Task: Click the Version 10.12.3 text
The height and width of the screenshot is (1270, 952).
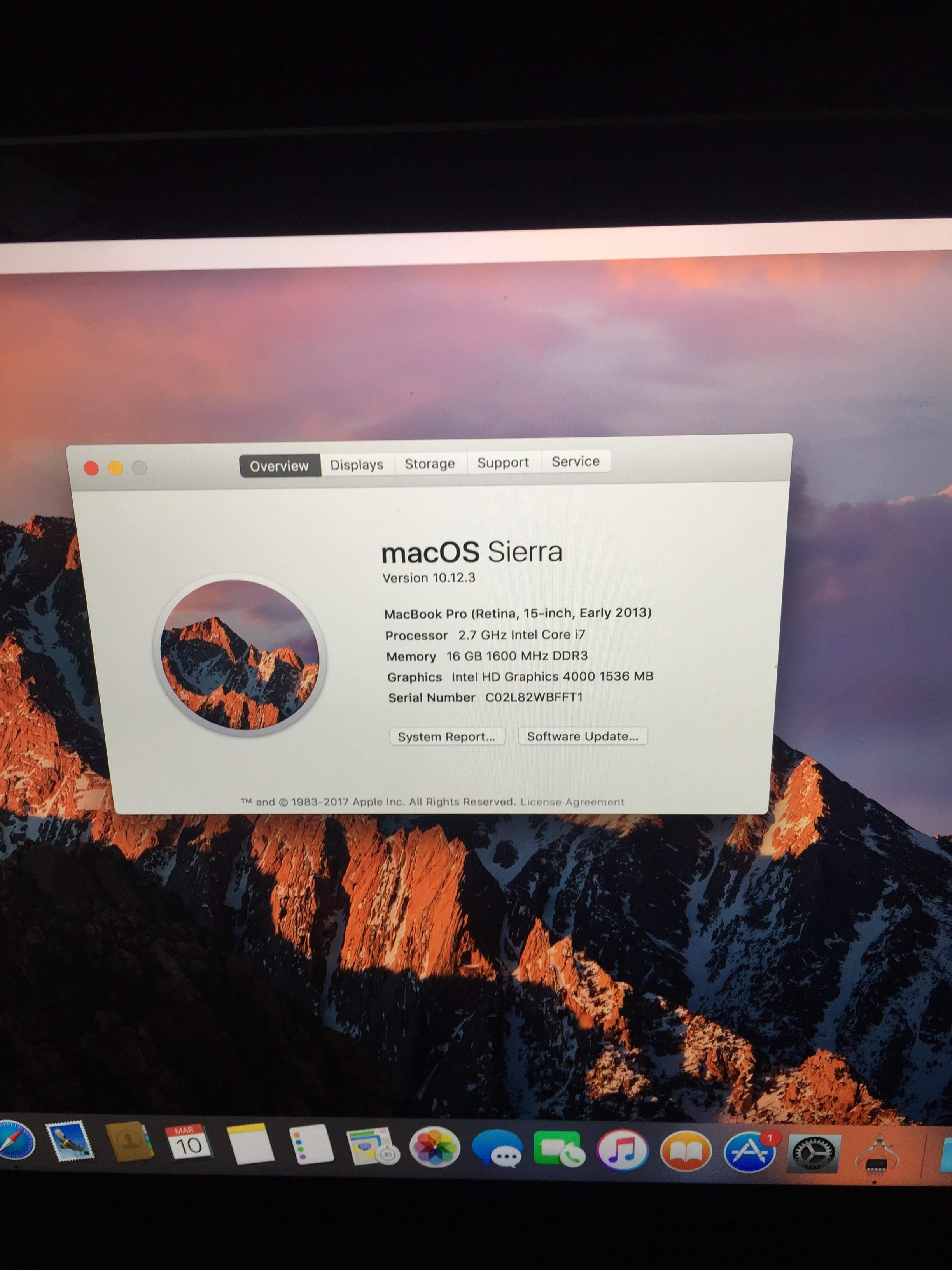Action: (429, 577)
